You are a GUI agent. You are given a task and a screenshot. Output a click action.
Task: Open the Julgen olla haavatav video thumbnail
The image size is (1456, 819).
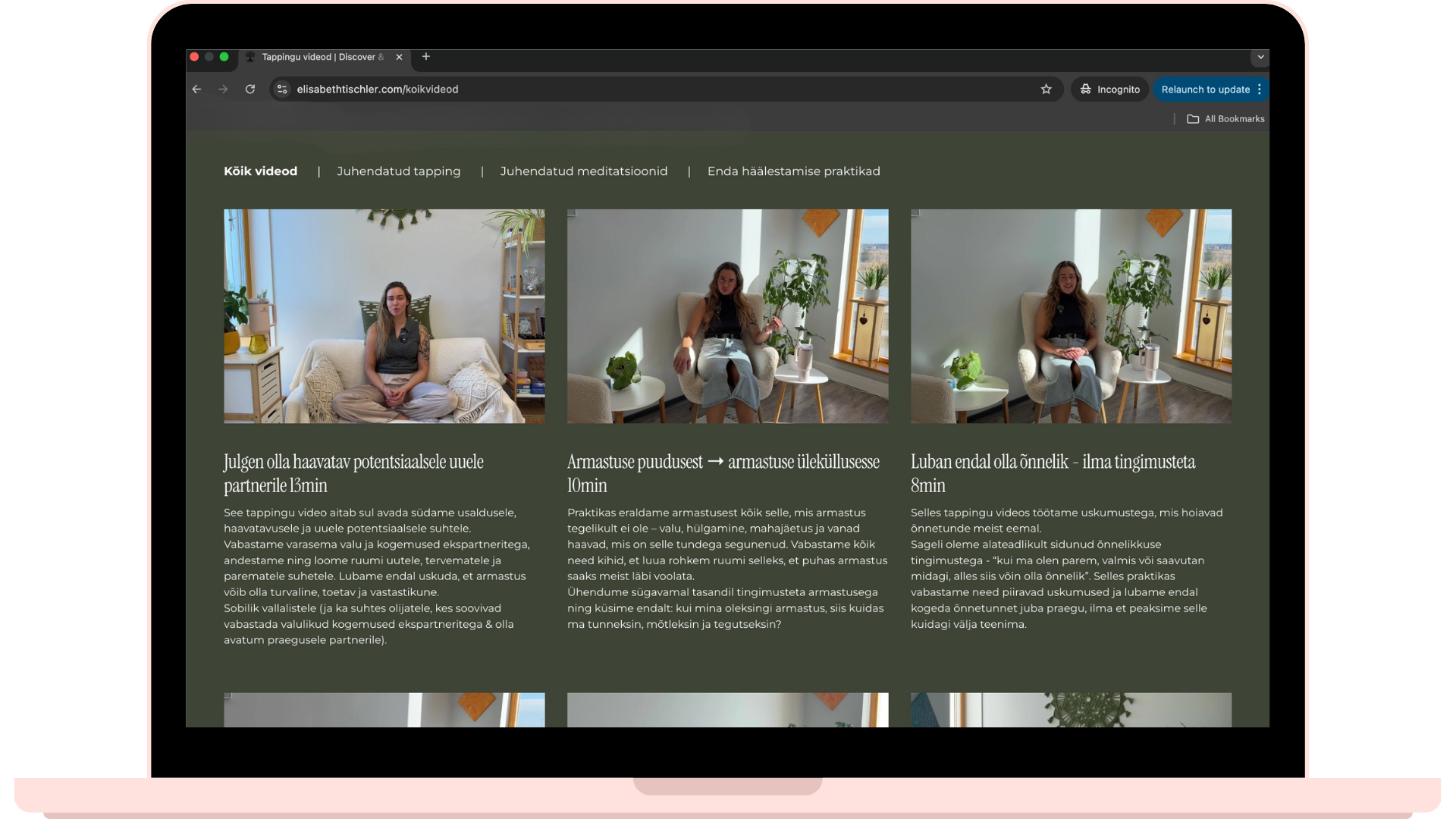(x=384, y=316)
